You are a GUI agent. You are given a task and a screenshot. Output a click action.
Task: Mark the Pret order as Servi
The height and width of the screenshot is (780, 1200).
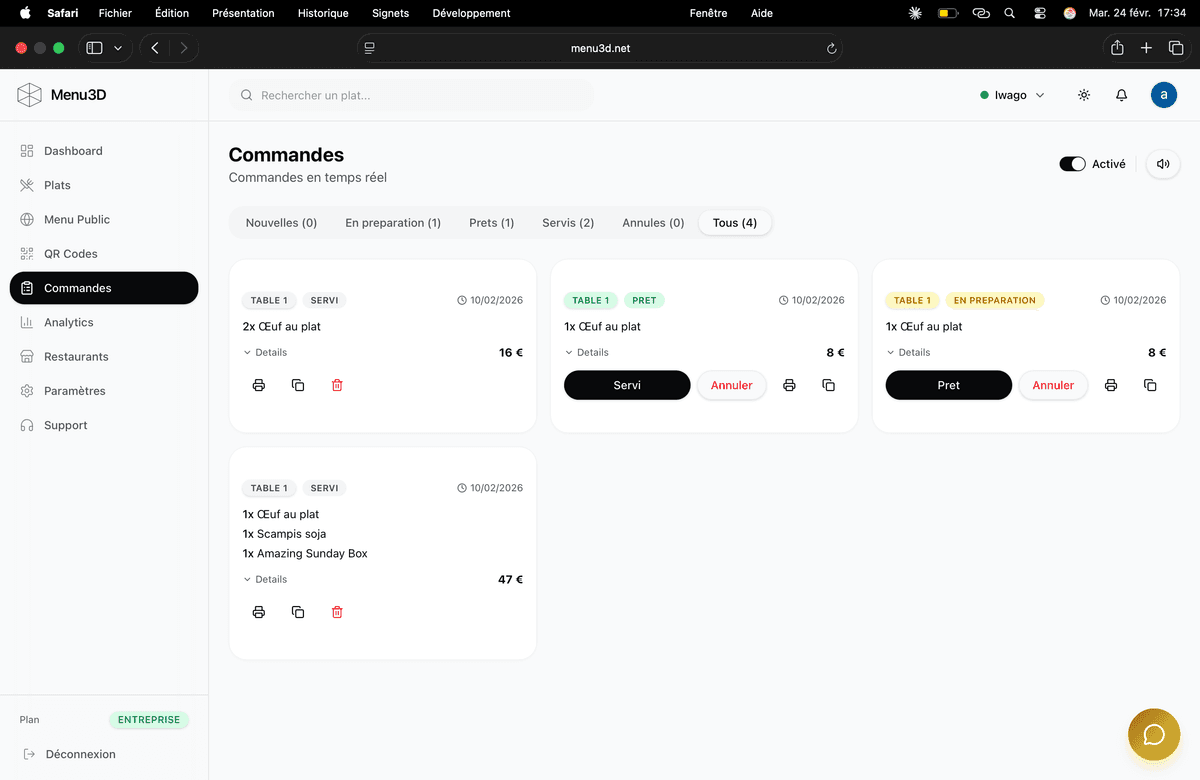[x=627, y=385]
